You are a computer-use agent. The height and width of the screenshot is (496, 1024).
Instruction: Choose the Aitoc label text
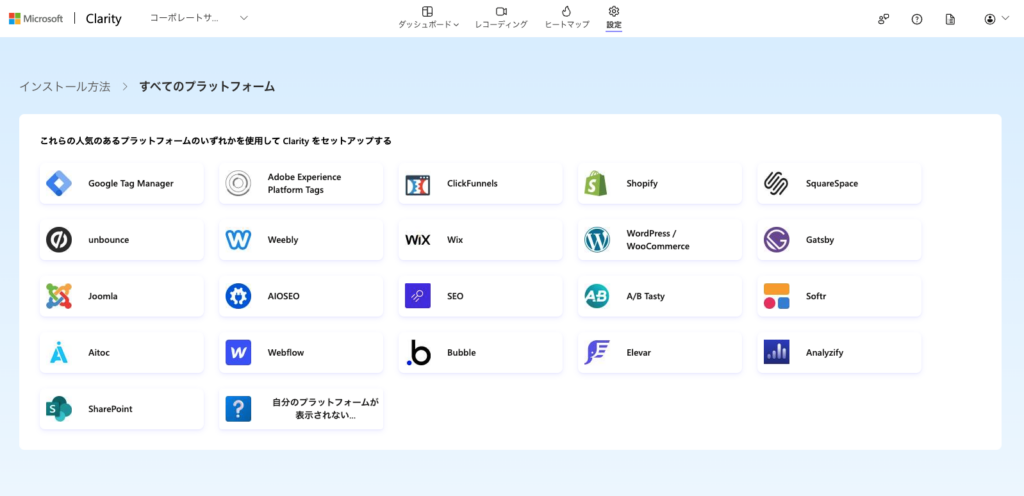point(99,352)
